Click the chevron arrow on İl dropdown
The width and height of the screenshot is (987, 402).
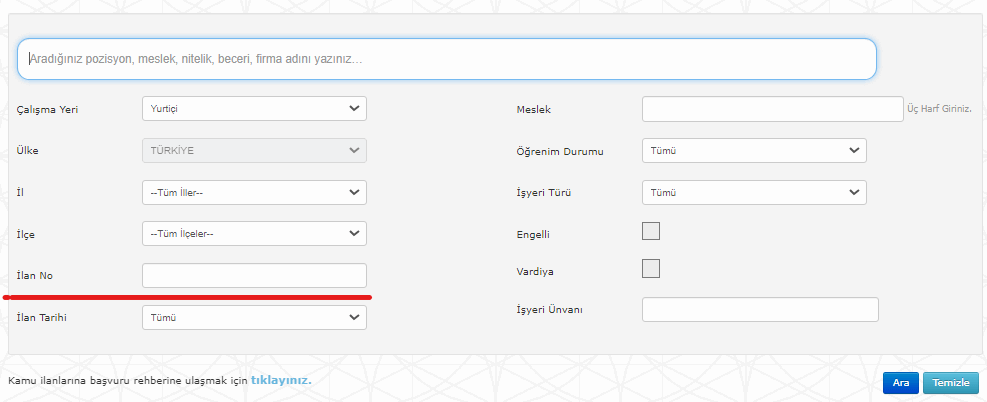coord(354,192)
